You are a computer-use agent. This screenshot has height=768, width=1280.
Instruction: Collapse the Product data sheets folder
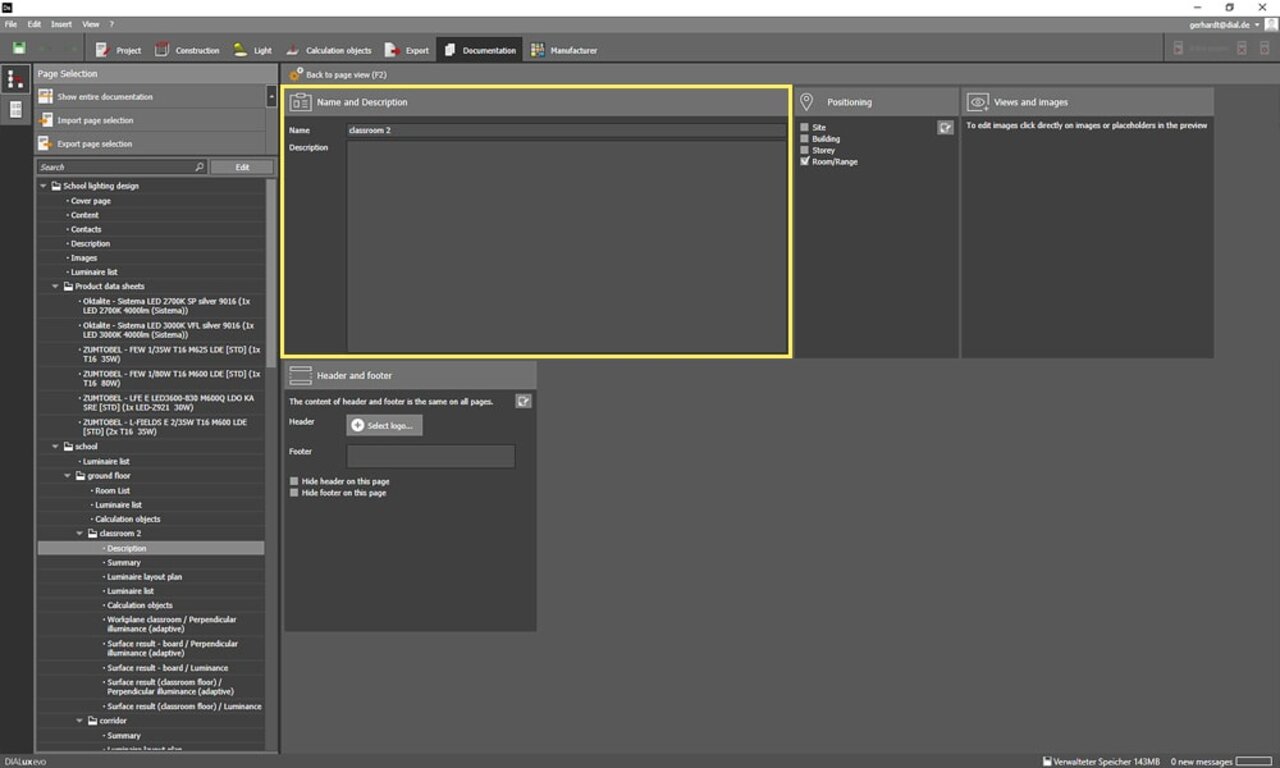(x=56, y=287)
